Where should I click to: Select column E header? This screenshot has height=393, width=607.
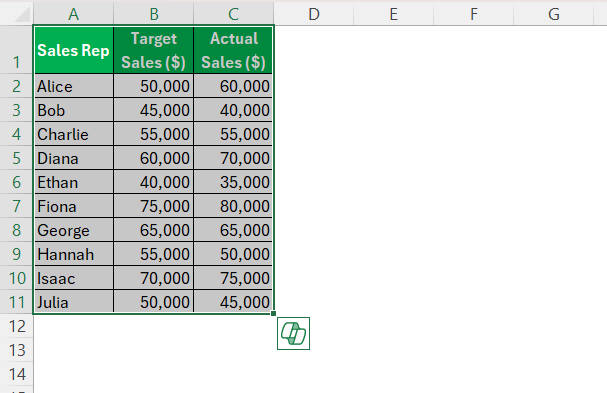point(394,14)
